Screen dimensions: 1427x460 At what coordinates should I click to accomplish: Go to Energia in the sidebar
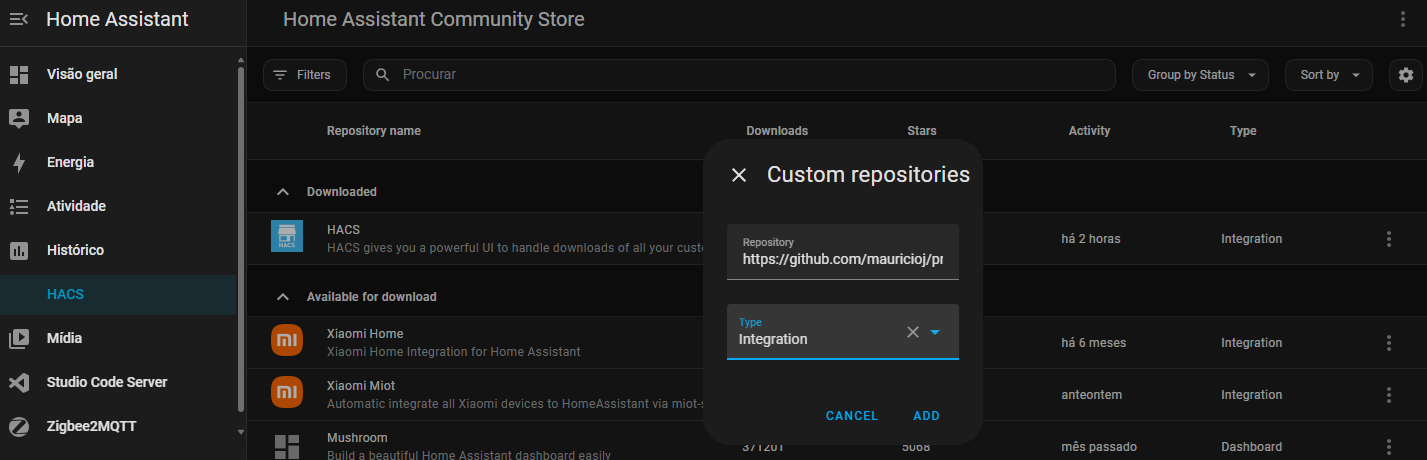coord(118,162)
